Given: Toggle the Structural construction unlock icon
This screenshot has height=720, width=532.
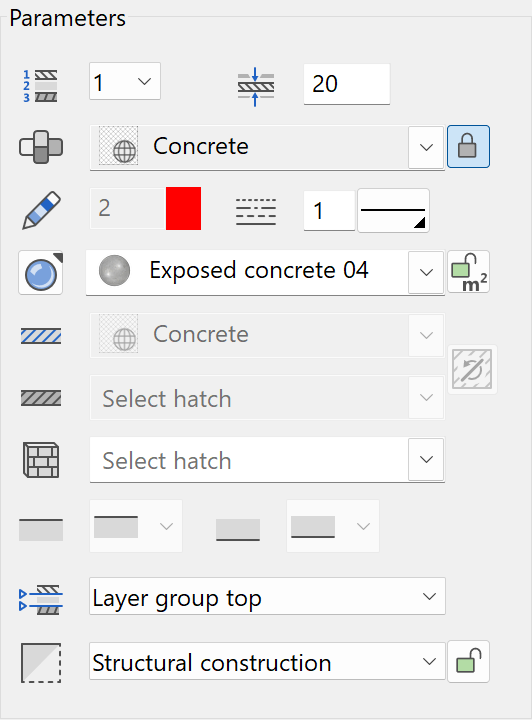Looking at the screenshot, I should coord(468,662).
